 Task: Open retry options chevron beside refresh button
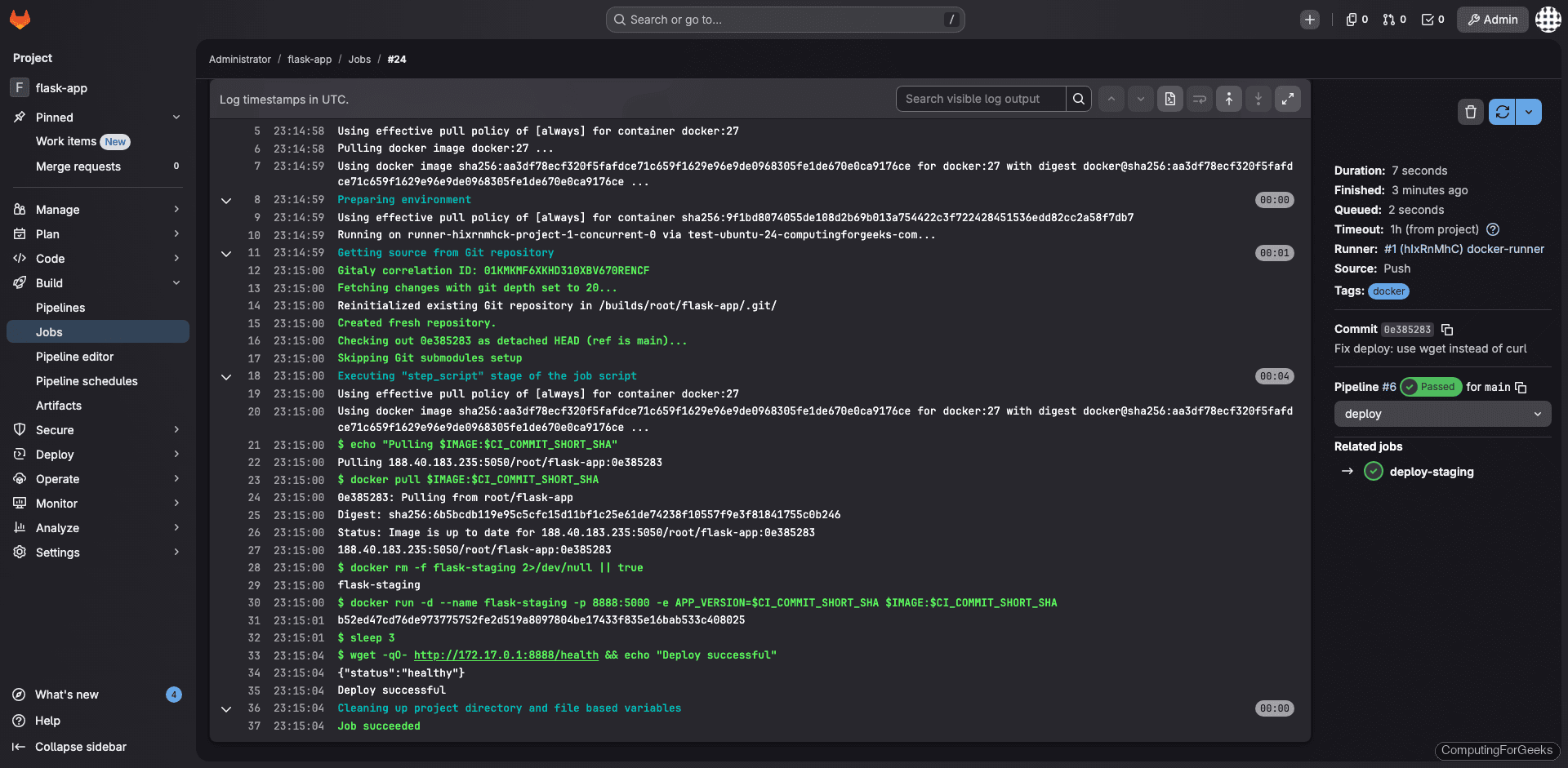pyautogui.click(x=1530, y=112)
